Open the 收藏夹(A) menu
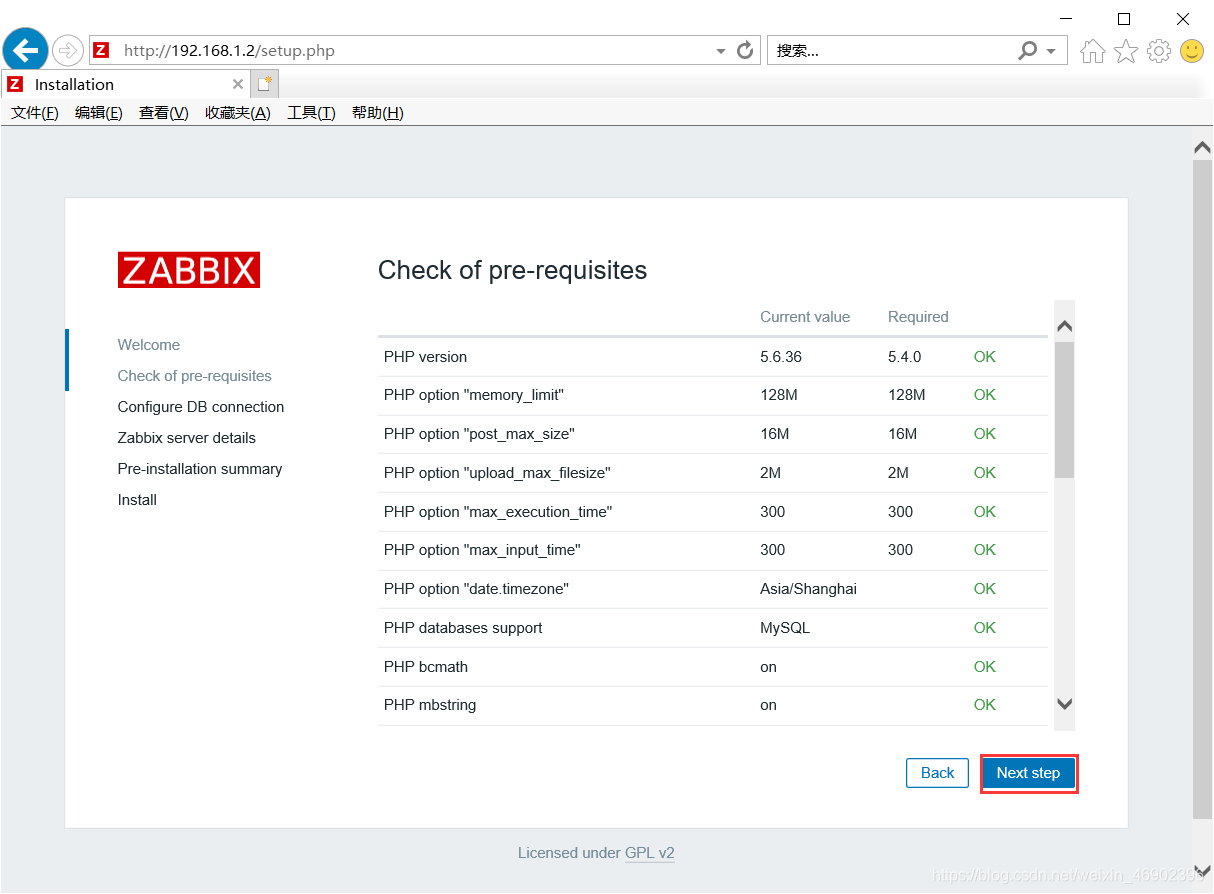 (238, 113)
